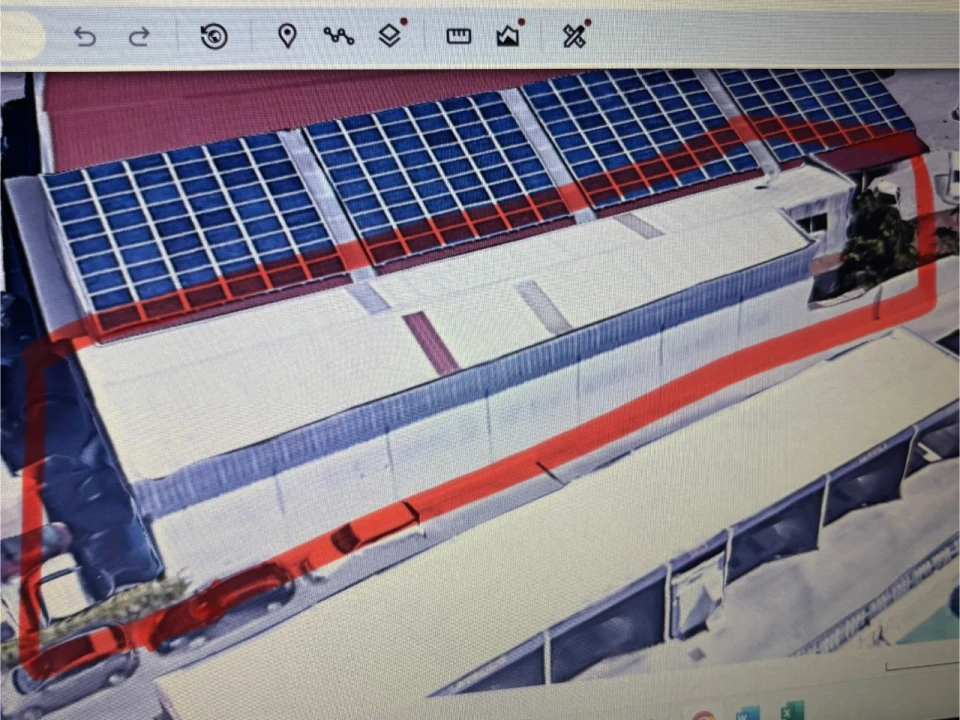Open Microsoft Word from the taskbar
The width and height of the screenshot is (960, 720).
pos(748,714)
